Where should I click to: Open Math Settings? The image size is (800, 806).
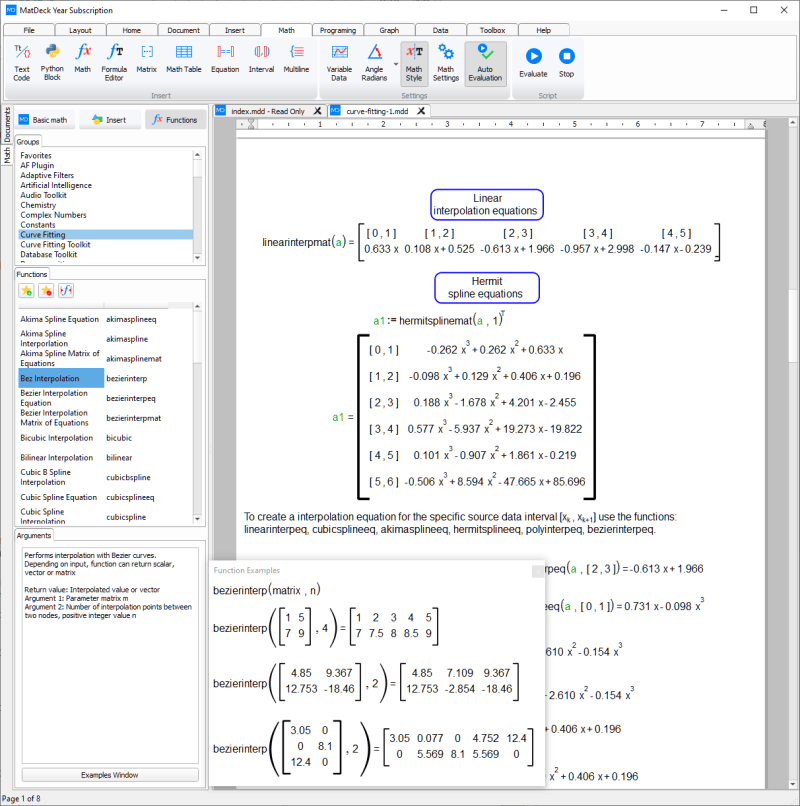[446, 63]
